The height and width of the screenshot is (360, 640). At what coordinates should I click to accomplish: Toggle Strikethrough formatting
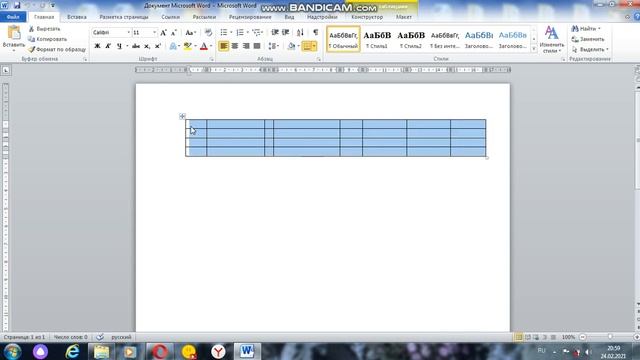tap(136, 46)
